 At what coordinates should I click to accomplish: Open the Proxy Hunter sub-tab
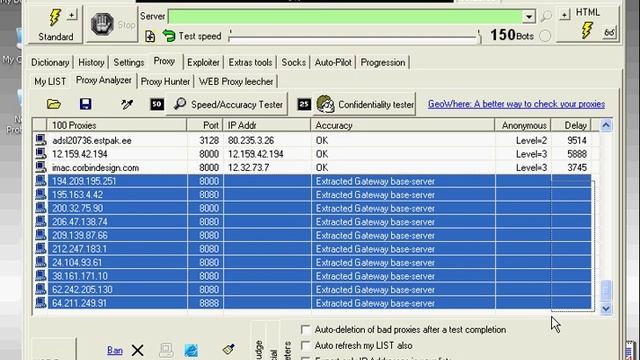coord(165,82)
